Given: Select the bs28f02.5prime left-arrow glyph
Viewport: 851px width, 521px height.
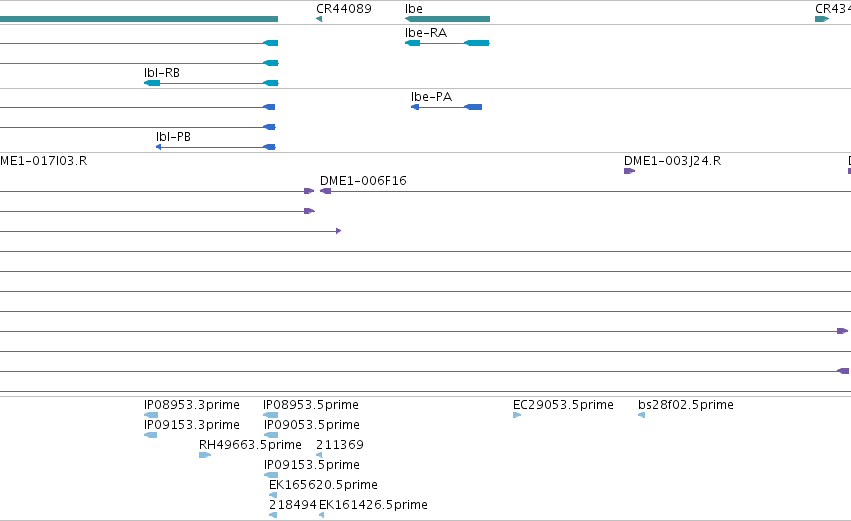Looking at the screenshot, I should (642, 415).
